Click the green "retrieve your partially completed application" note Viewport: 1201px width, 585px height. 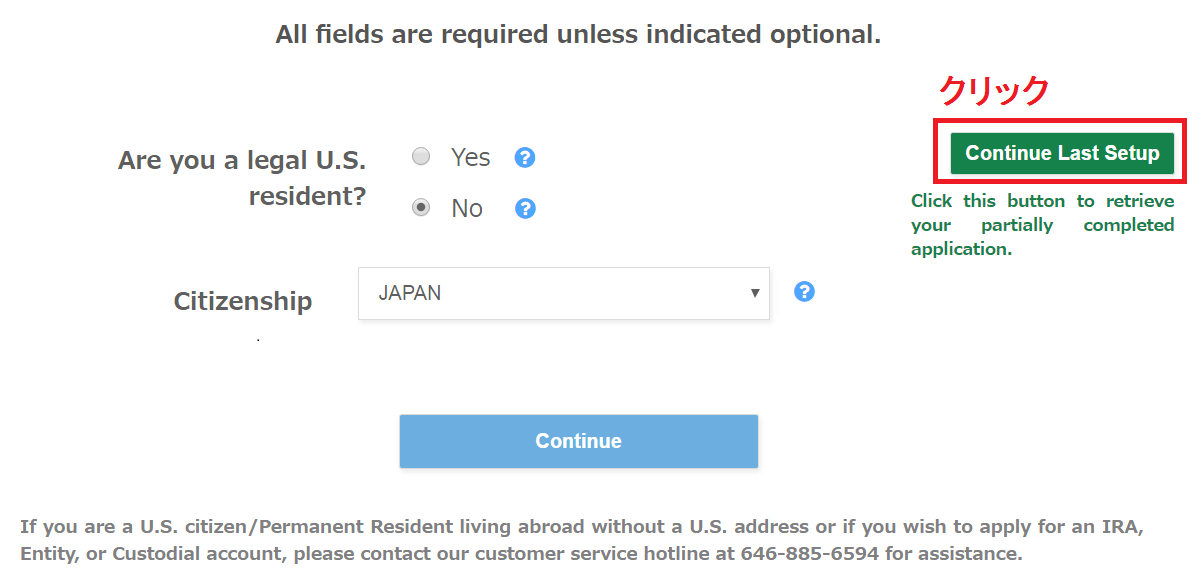point(1042,225)
